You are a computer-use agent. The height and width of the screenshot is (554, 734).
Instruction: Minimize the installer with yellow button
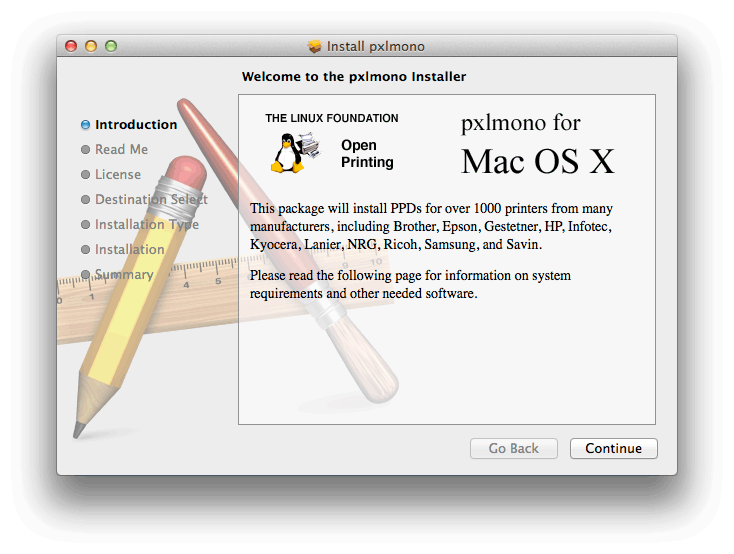pyautogui.click(x=91, y=46)
